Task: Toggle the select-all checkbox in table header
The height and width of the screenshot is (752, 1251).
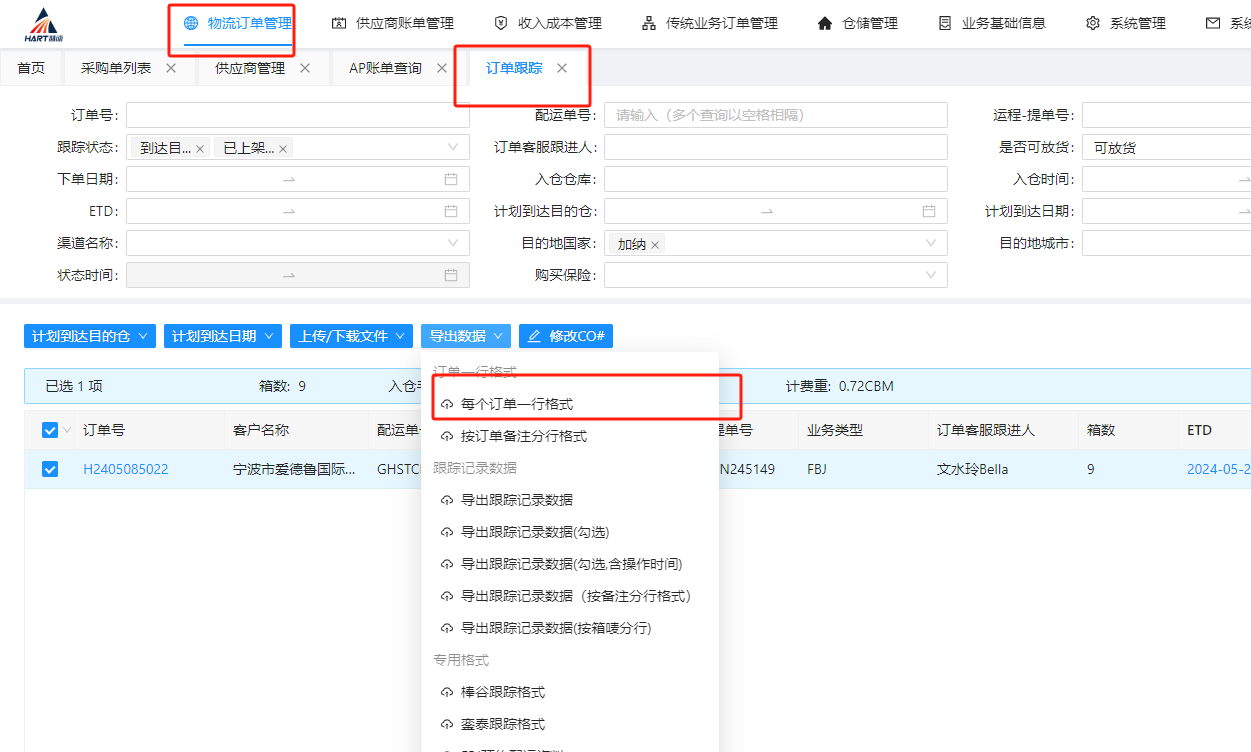Action: [50, 430]
